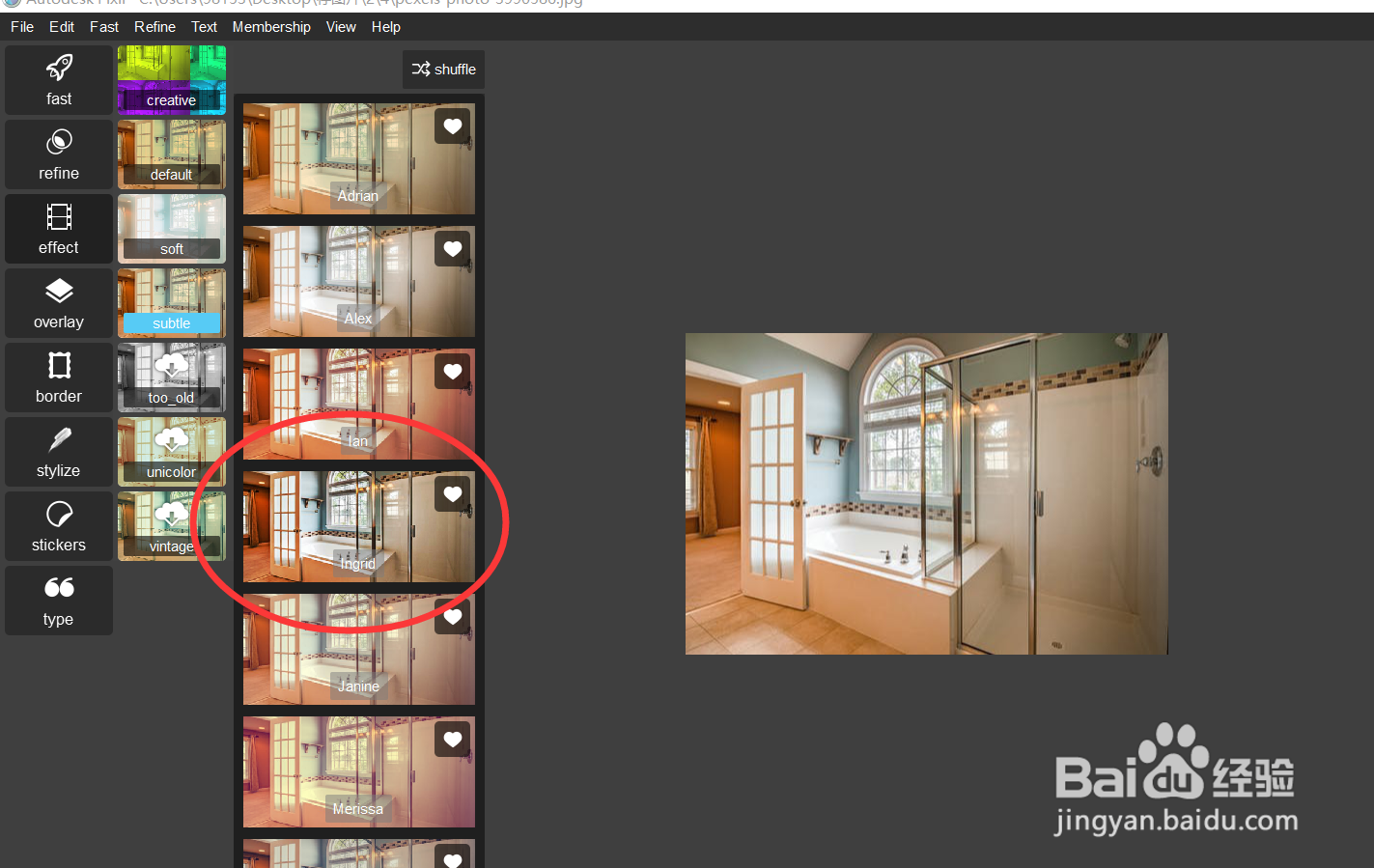Open the Refine menu
This screenshot has height=868, width=1374.
(x=154, y=27)
